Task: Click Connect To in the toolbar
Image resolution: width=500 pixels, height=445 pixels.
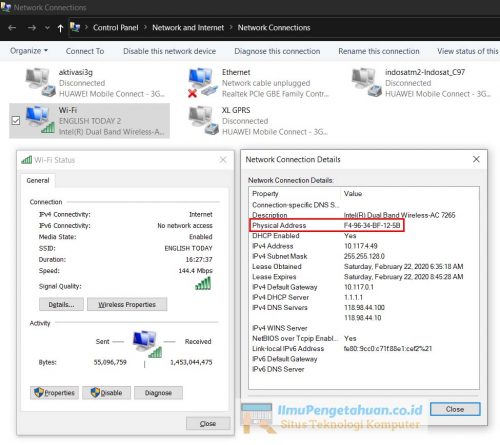Action: pos(85,51)
